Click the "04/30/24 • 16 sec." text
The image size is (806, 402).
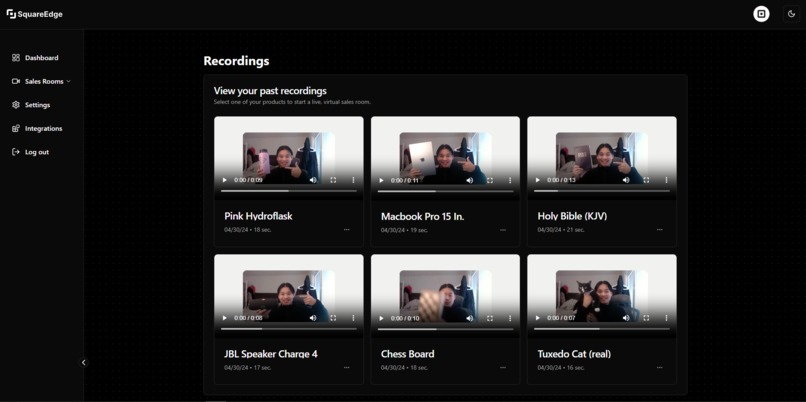coord(561,368)
